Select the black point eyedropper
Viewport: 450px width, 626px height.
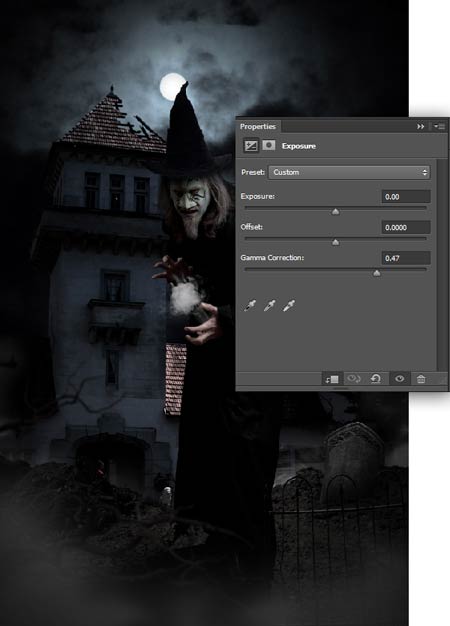pos(250,306)
